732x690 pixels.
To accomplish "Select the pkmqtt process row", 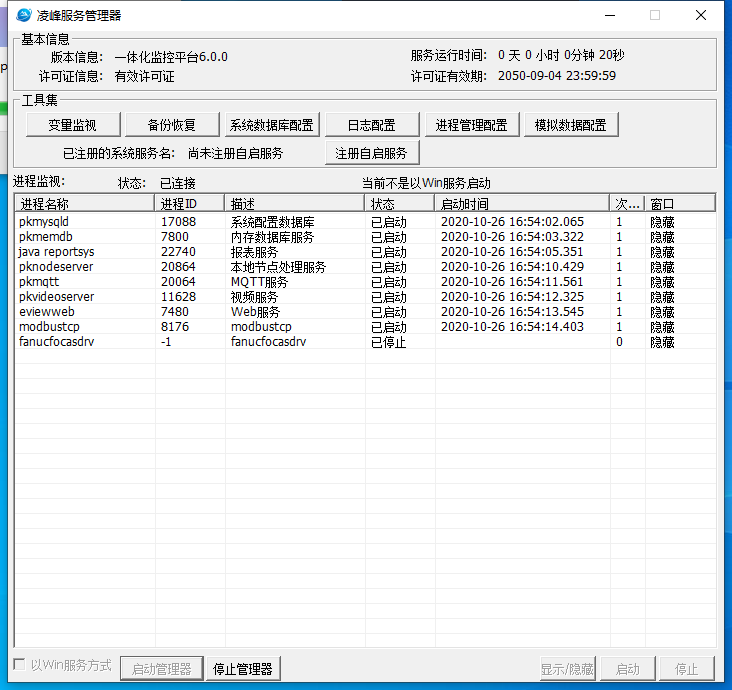I will tap(366, 282).
